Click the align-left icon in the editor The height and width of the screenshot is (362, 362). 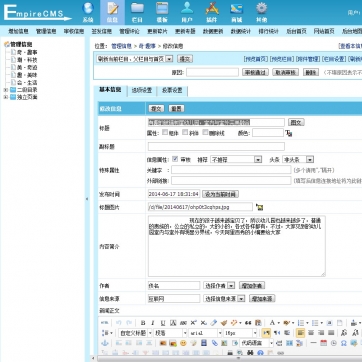(x=300, y=333)
